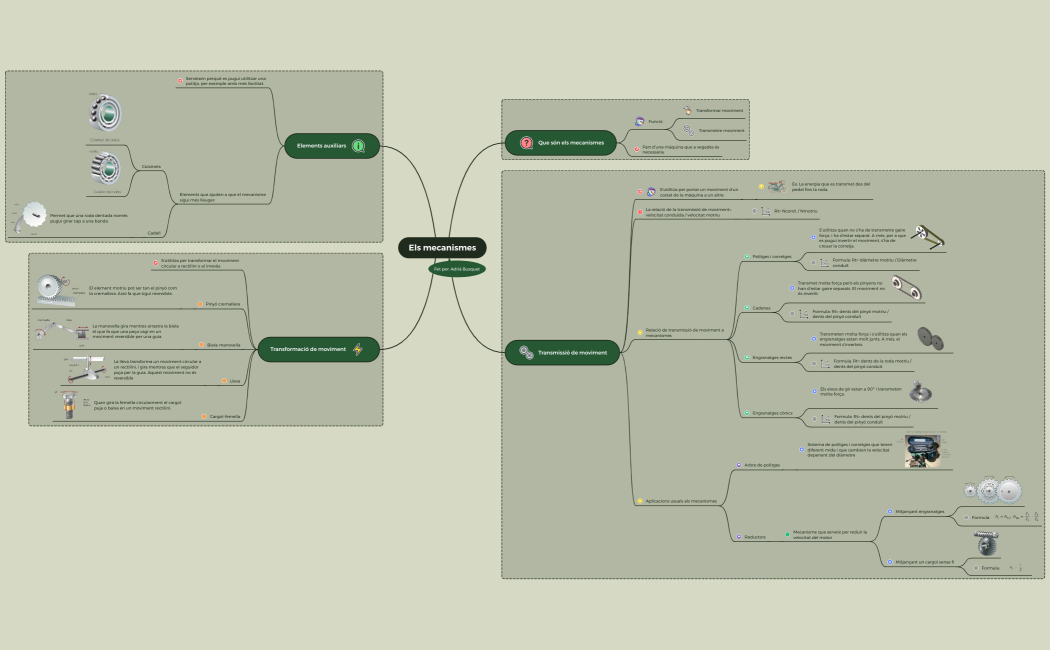
Task: Select the 'Cadenes' branch node
Action: tap(762, 308)
